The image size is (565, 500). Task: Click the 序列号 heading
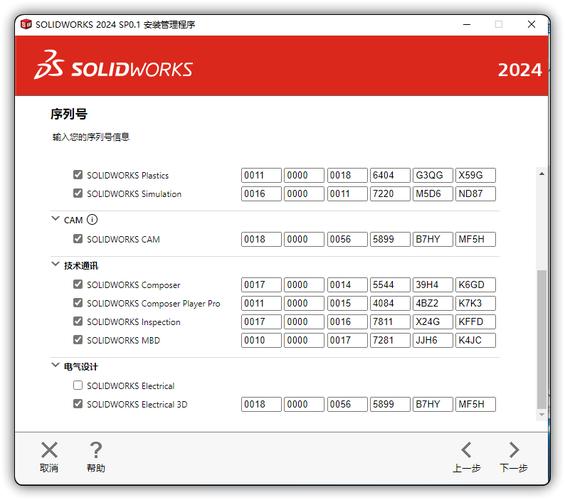click(x=69, y=114)
